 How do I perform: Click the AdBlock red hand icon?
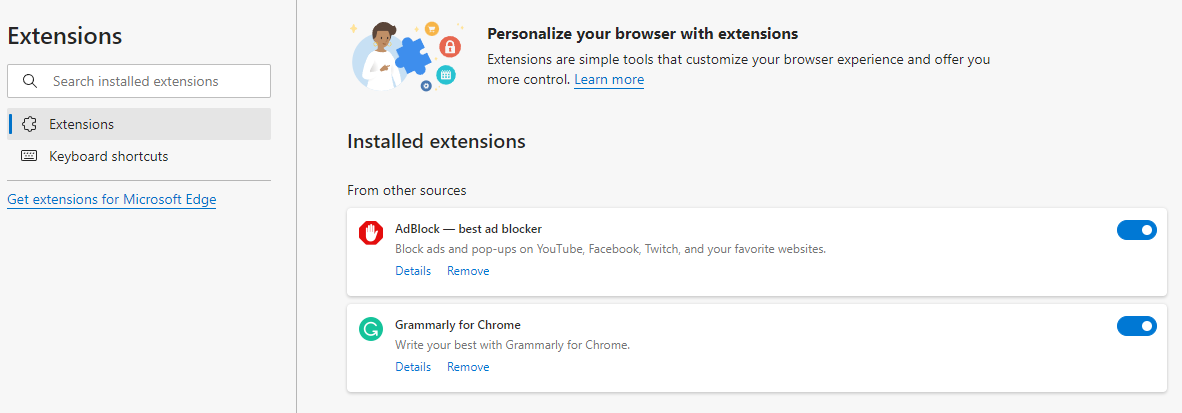(371, 233)
